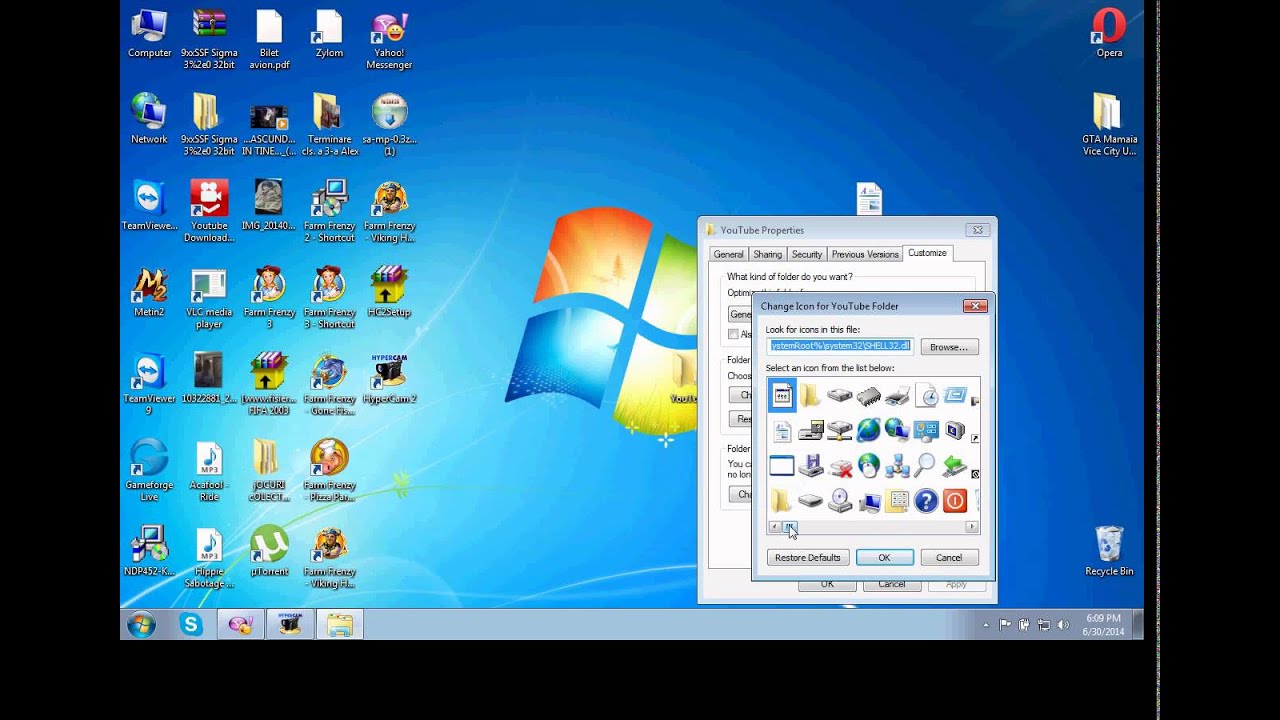The width and height of the screenshot is (1280, 720).
Task: Open the Sharing tab
Action: pos(767,254)
